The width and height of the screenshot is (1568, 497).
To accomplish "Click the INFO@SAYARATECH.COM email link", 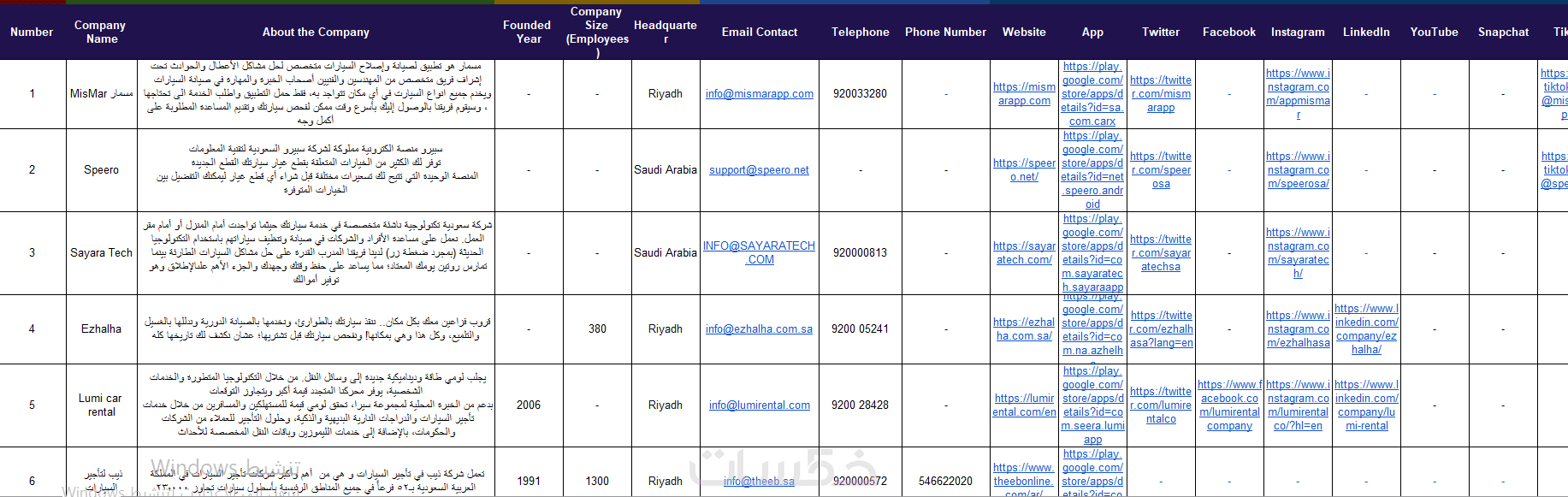I will 759,252.
